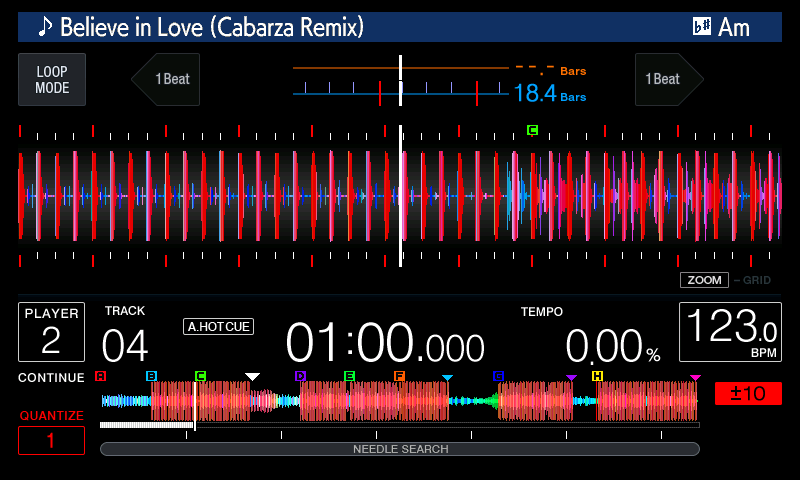Click the key icon beside Am
The image size is (800, 480).
(x=702, y=27)
